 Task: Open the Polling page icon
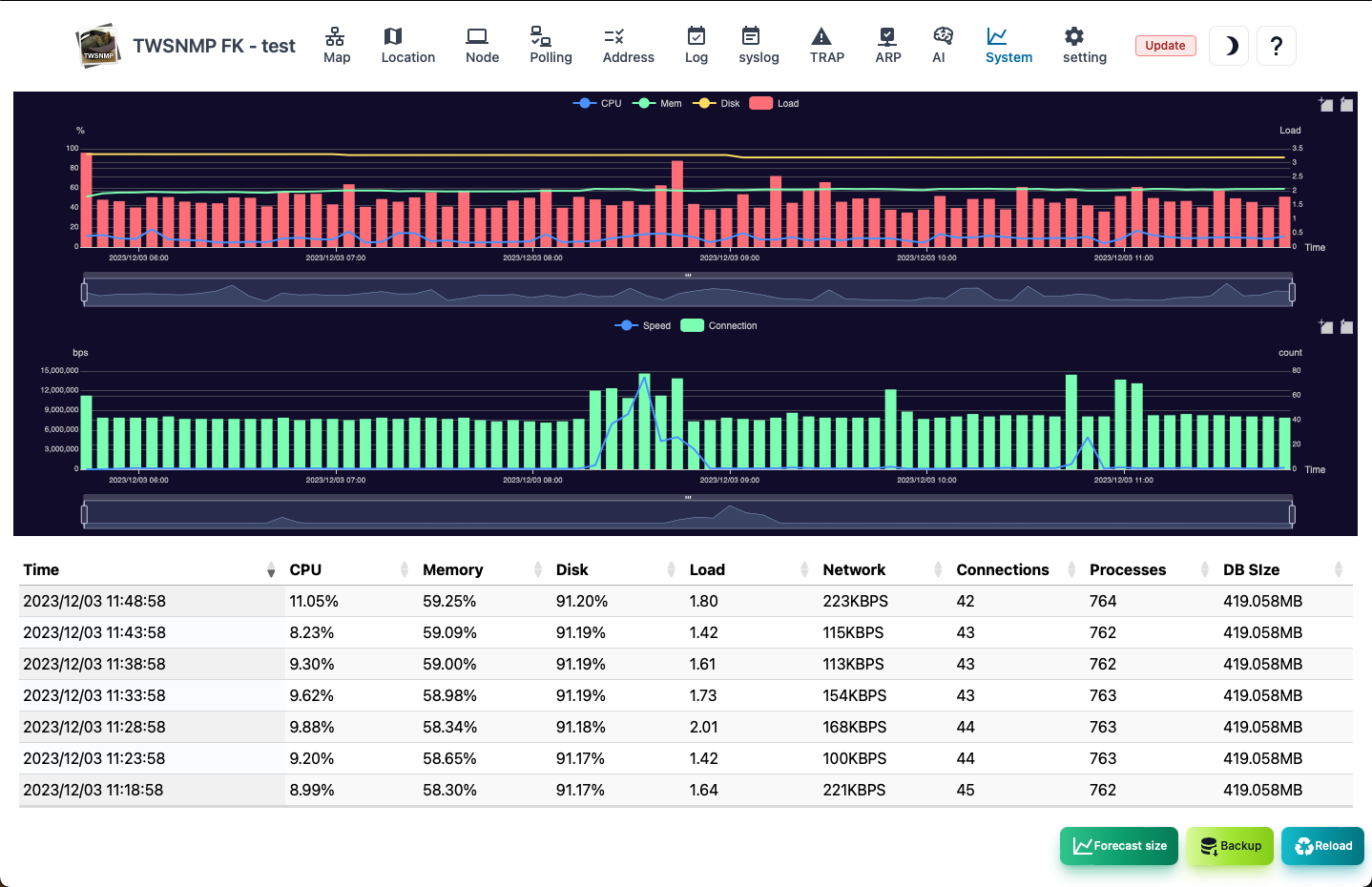click(x=540, y=36)
